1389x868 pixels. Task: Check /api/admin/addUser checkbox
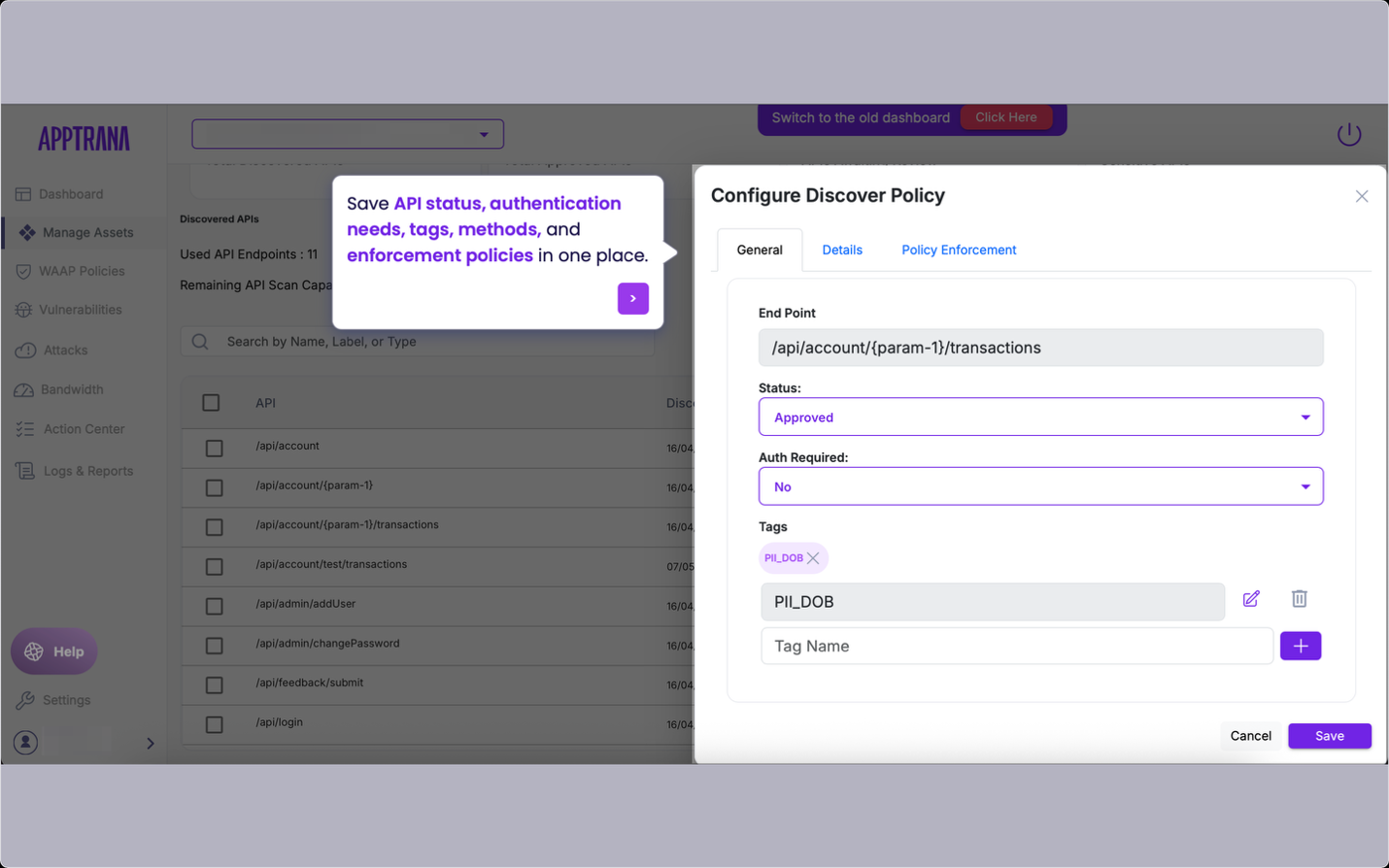[x=215, y=607]
